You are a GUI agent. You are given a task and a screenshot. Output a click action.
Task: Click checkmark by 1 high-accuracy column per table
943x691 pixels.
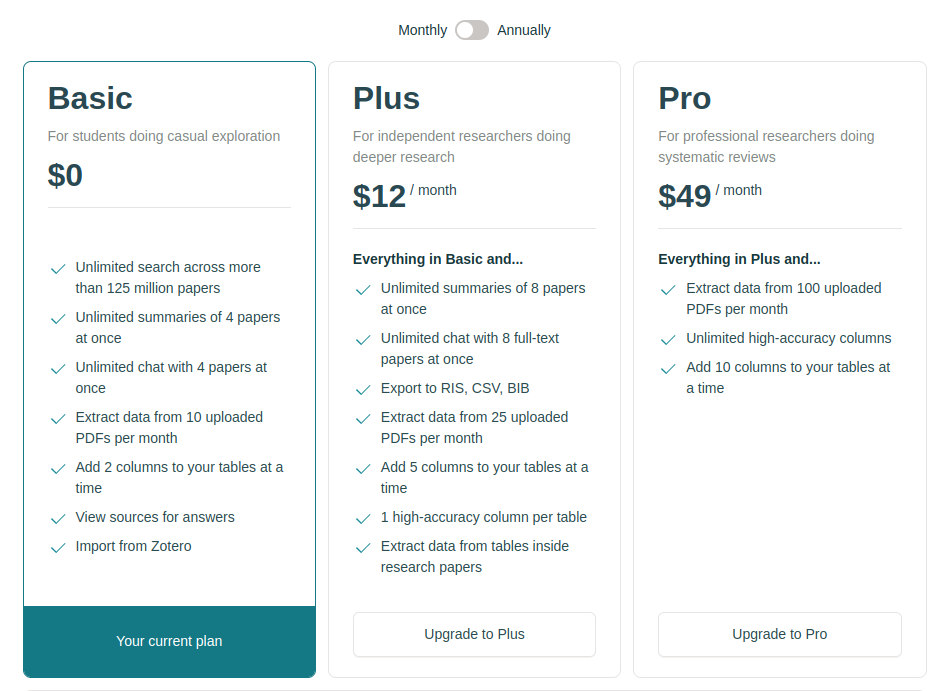pyautogui.click(x=363, y=519)
